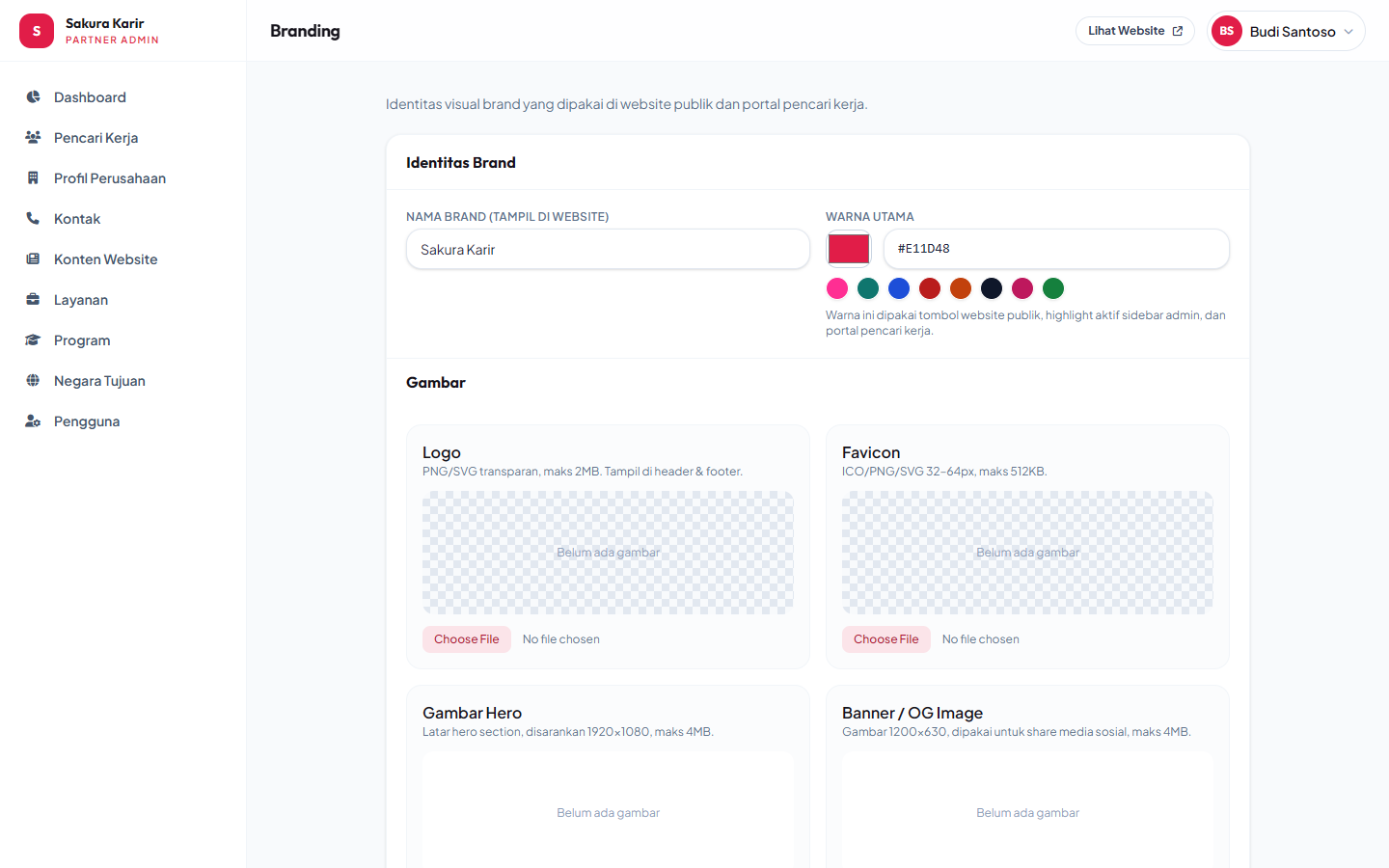Select the dark navy preset color
This screenshot has height=868, width=1389.
(992, 288)
